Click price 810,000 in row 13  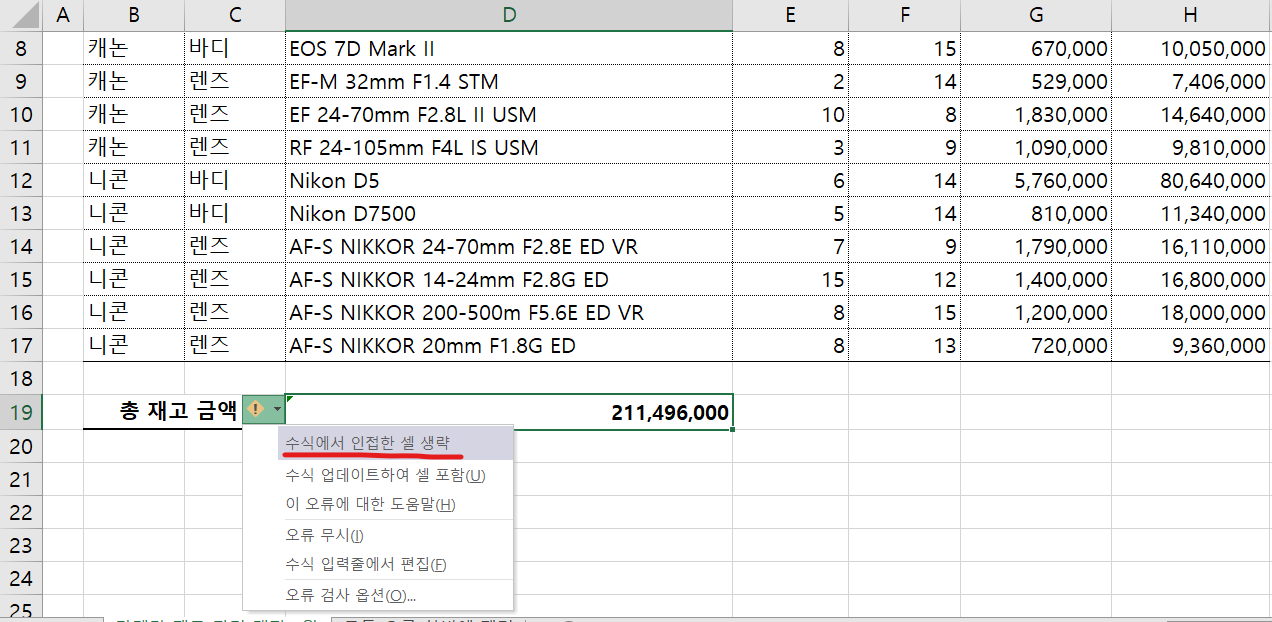(x=1036, y=213)
